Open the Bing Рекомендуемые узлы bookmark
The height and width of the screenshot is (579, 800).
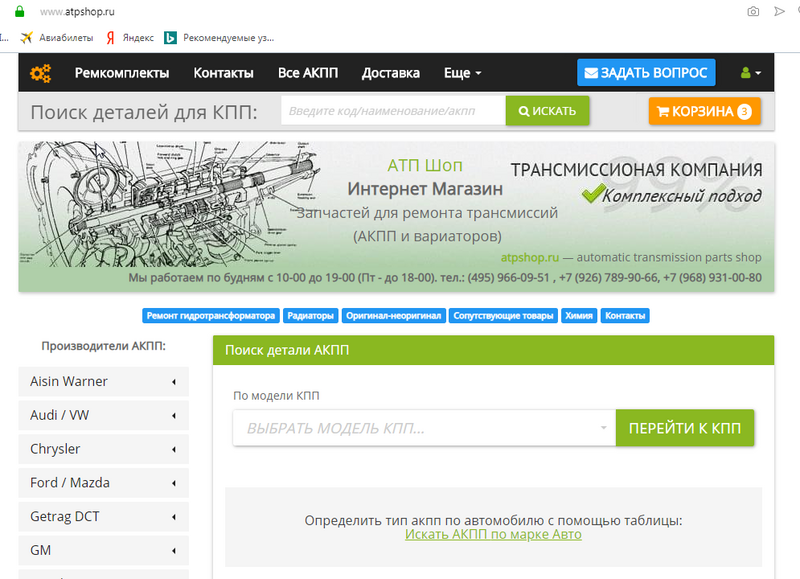[x=219, y=38]
